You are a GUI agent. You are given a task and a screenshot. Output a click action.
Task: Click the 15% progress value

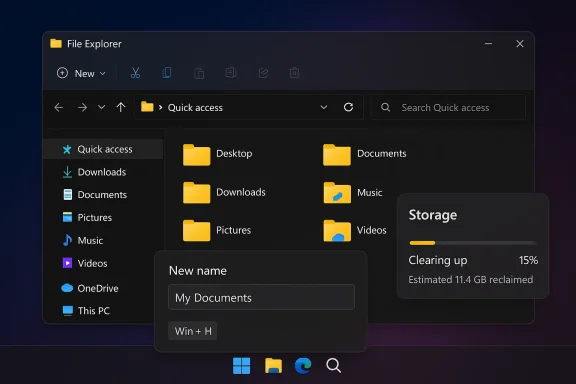[x=528, y=260]
